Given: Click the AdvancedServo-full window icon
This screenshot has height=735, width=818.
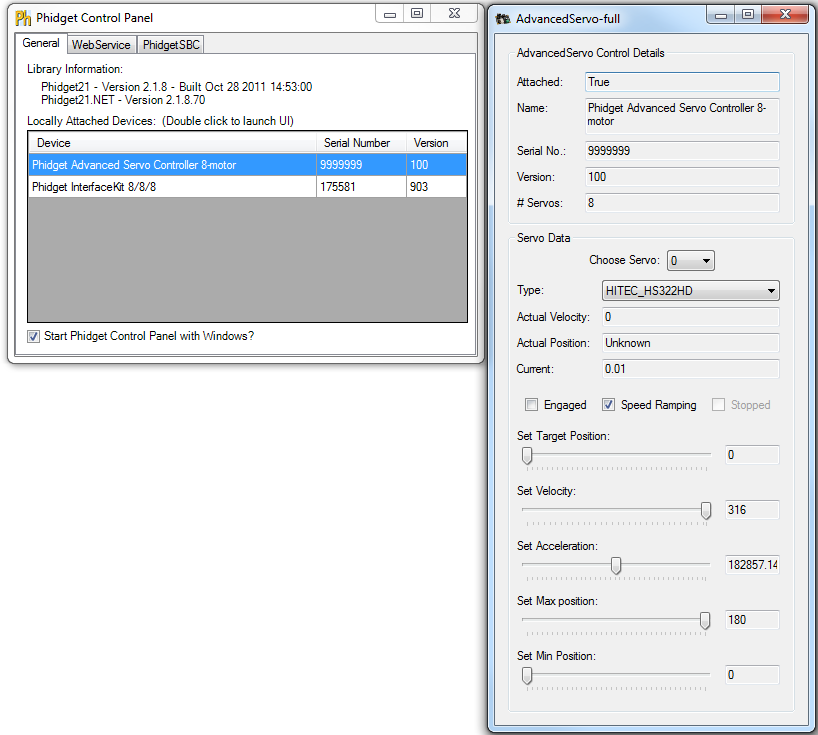Looking at the screenshot, I should pyautogui.click(x=503, y=19).
